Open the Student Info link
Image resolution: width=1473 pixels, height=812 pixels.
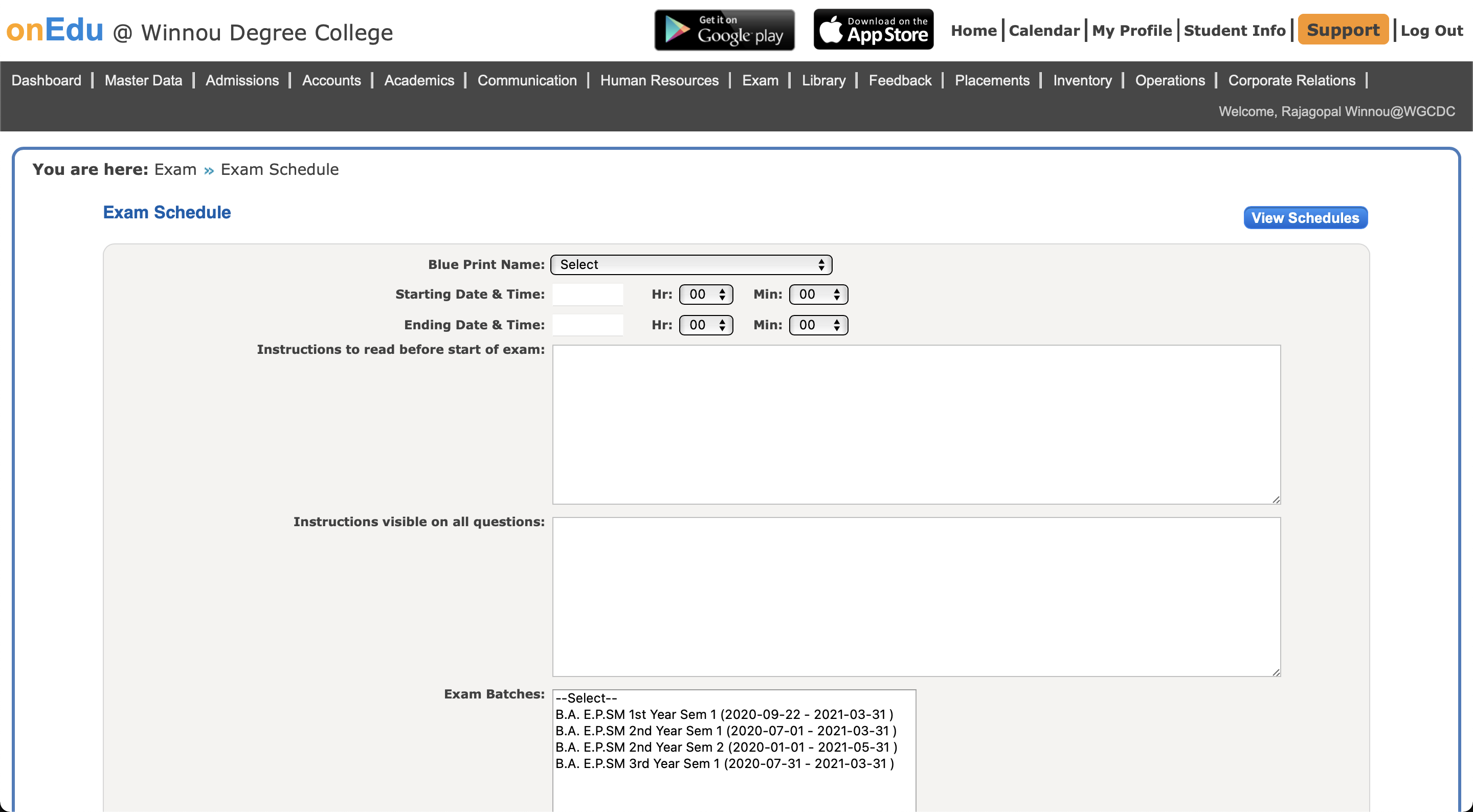tap(1234, 31)
